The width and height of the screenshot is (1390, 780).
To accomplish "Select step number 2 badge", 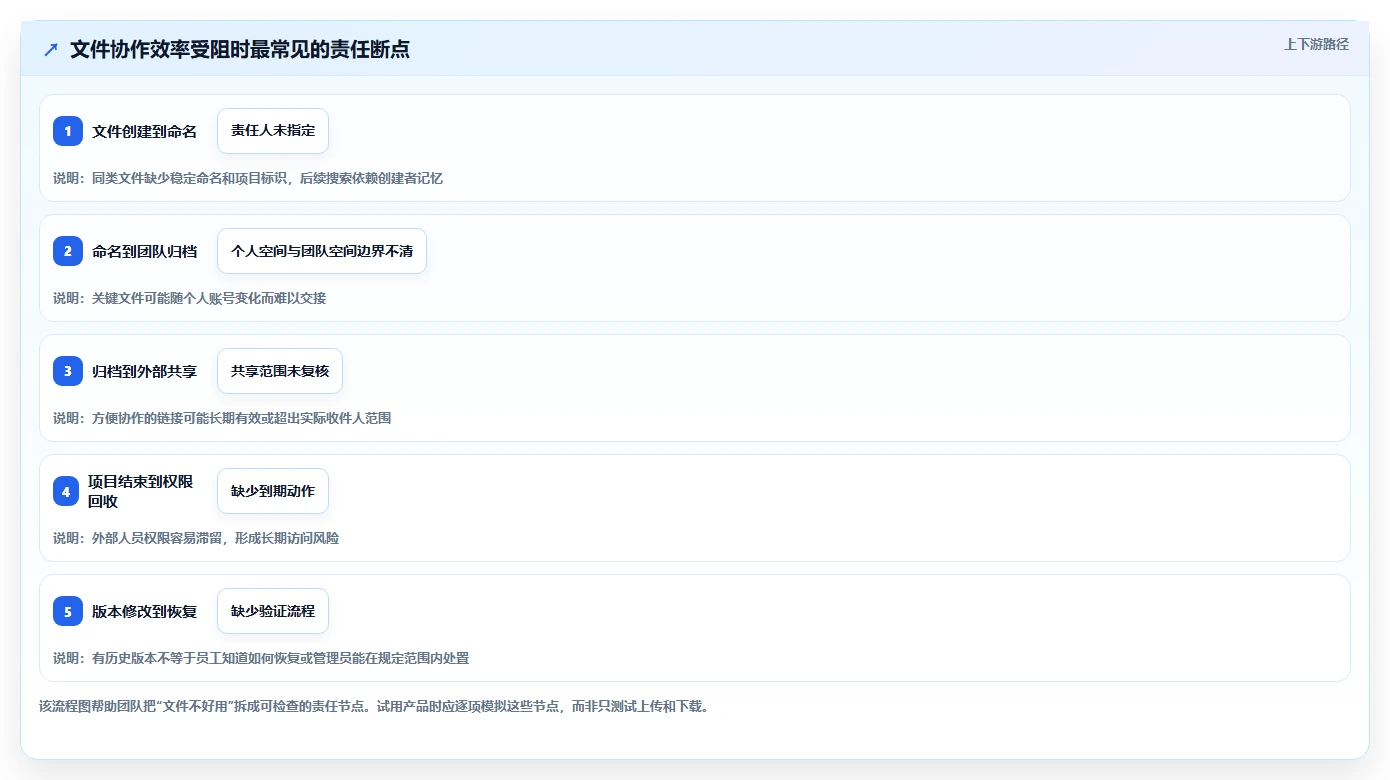I will 68,251.
